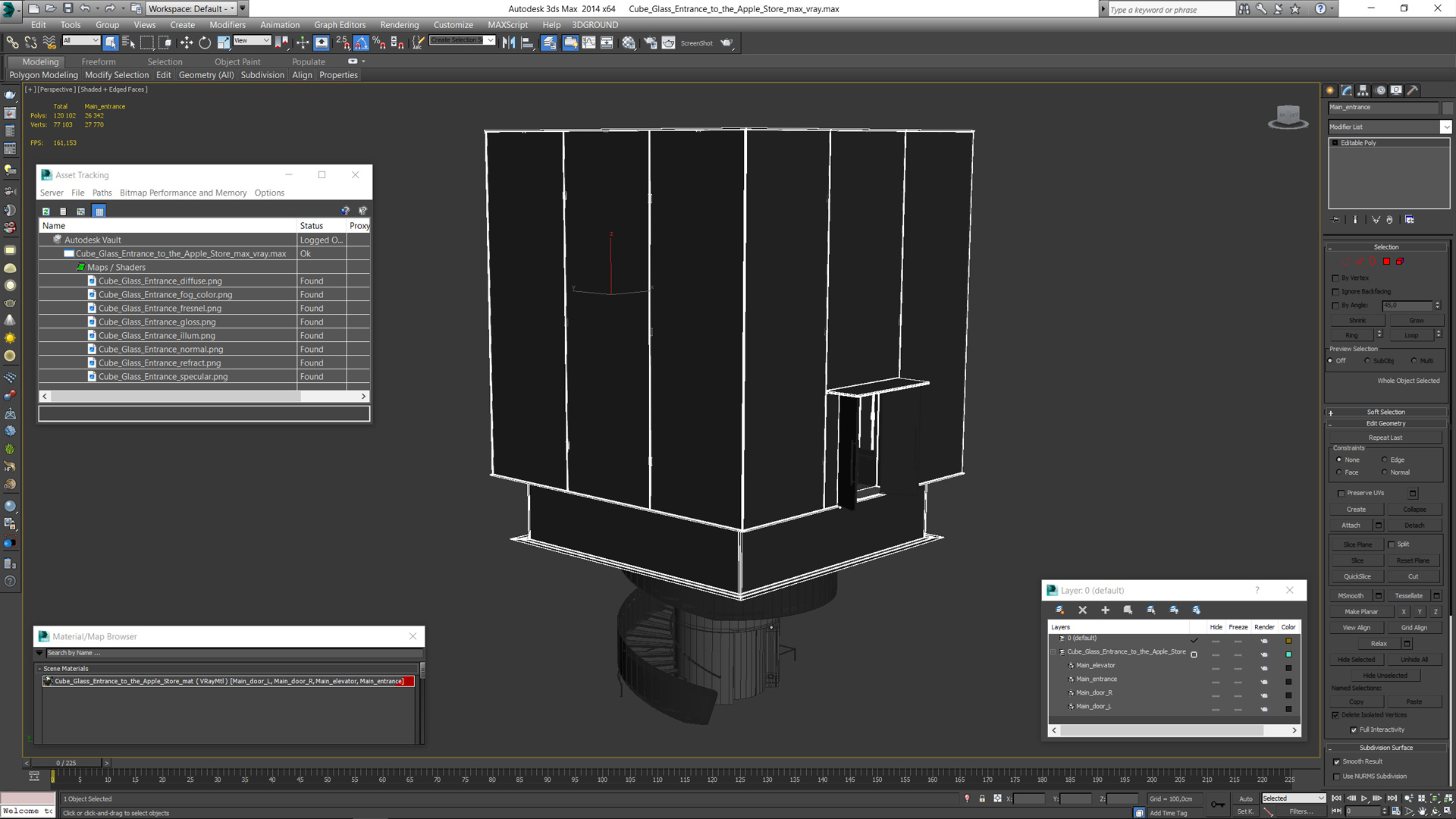Open the Workspace Default dropdown
This screenshot has width=1456, height=819.
pyautogui.click(x=191, y=8)
